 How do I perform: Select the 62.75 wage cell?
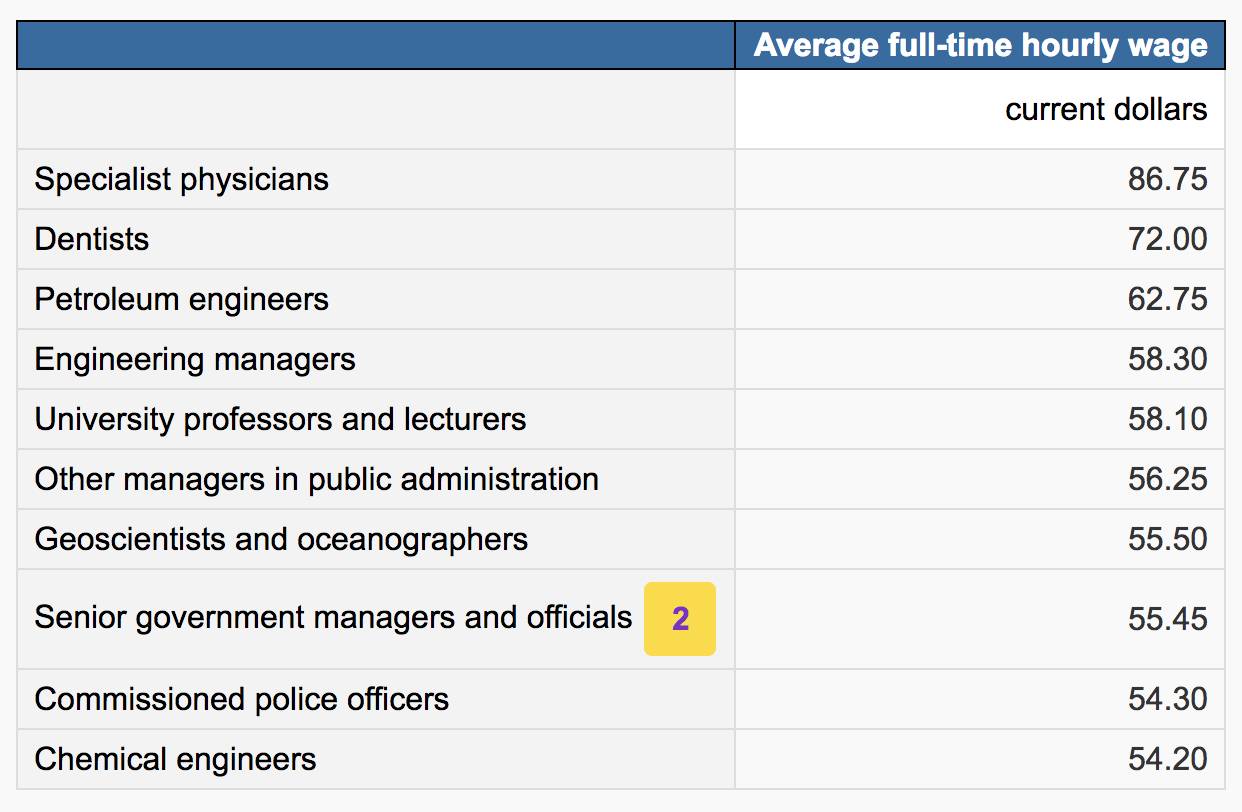pos(1167,300)
